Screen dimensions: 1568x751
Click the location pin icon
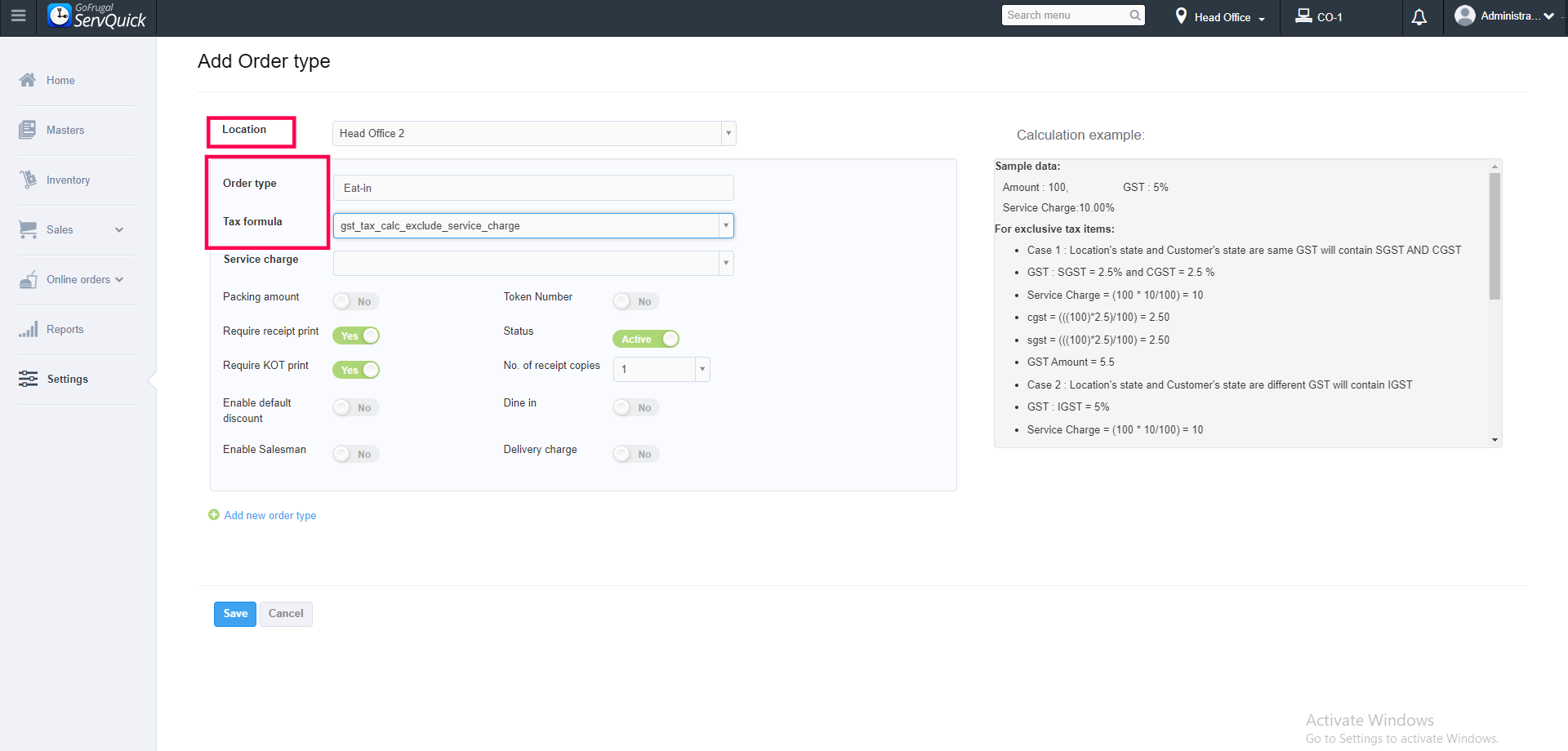tap(1181, 16)
